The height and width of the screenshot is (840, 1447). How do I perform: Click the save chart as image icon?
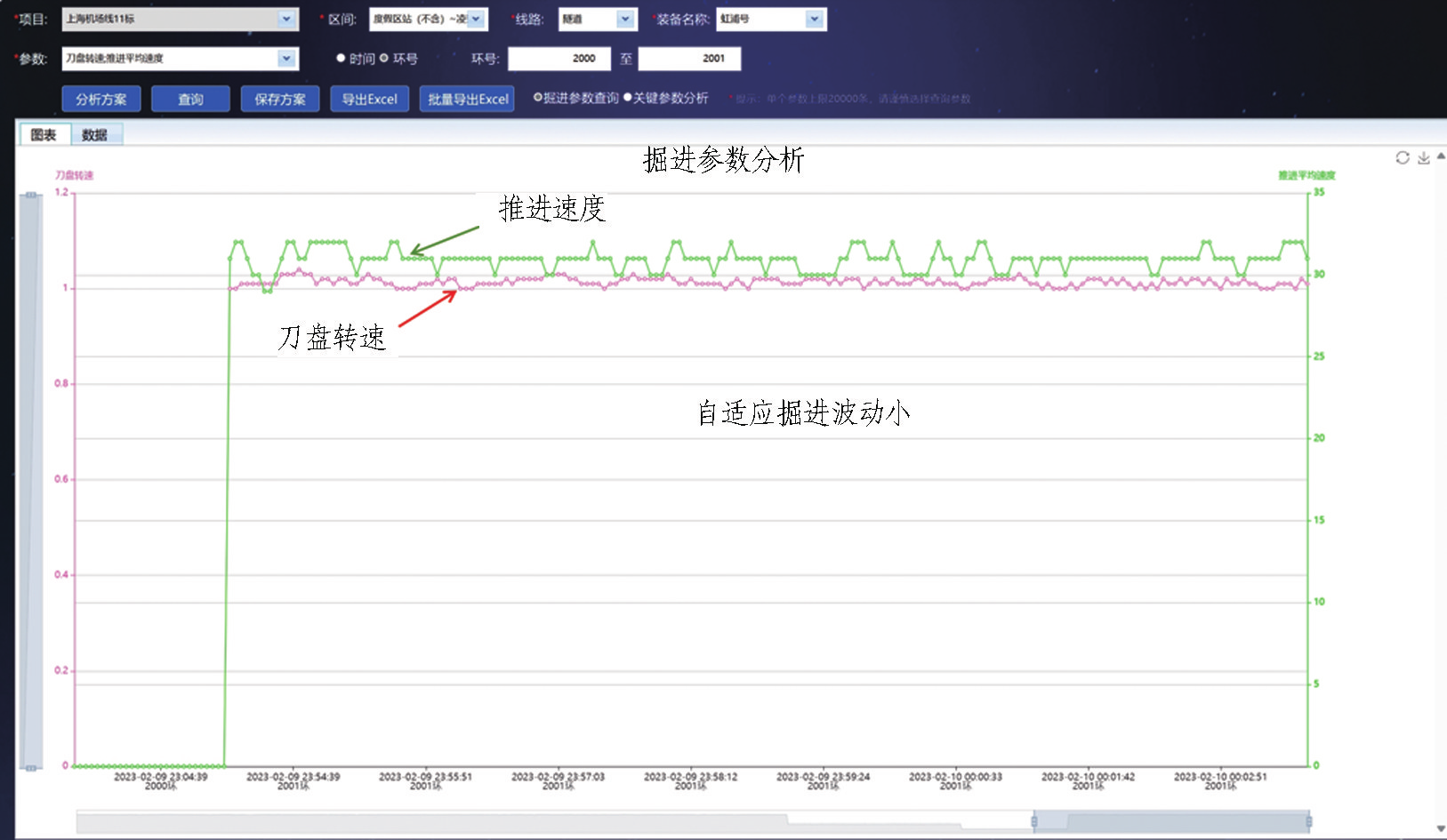click(x=1424, y=158)
